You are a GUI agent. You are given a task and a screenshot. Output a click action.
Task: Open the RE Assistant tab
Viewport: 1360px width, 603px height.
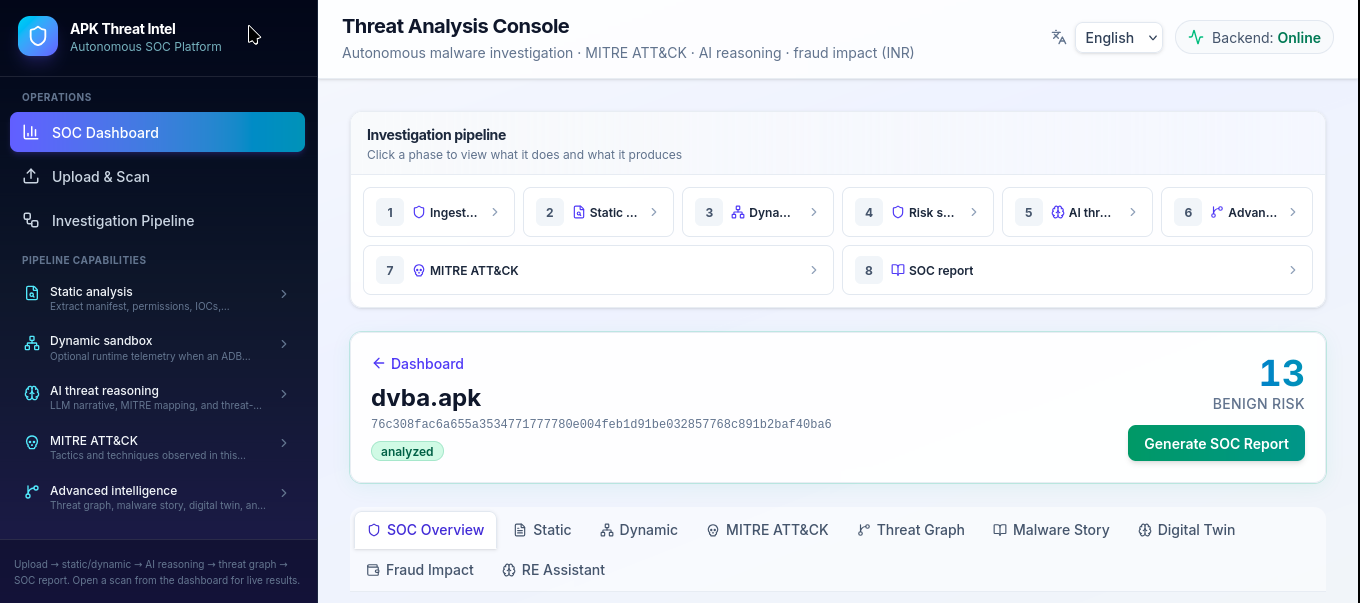(554, 570)
